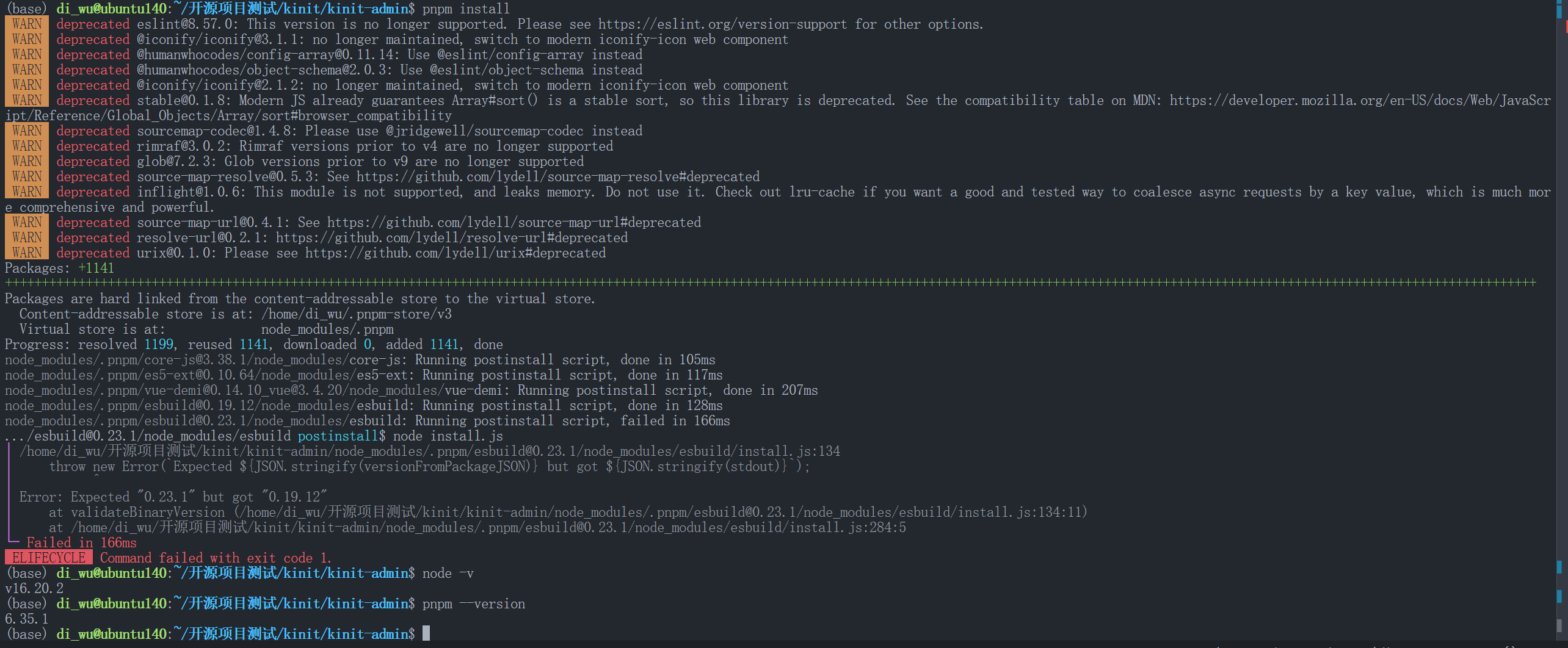Screen dimensions: 1568x648
Task: Open the lydell/urix#deprecated GitHub link
Action: (x=456, y=253)
